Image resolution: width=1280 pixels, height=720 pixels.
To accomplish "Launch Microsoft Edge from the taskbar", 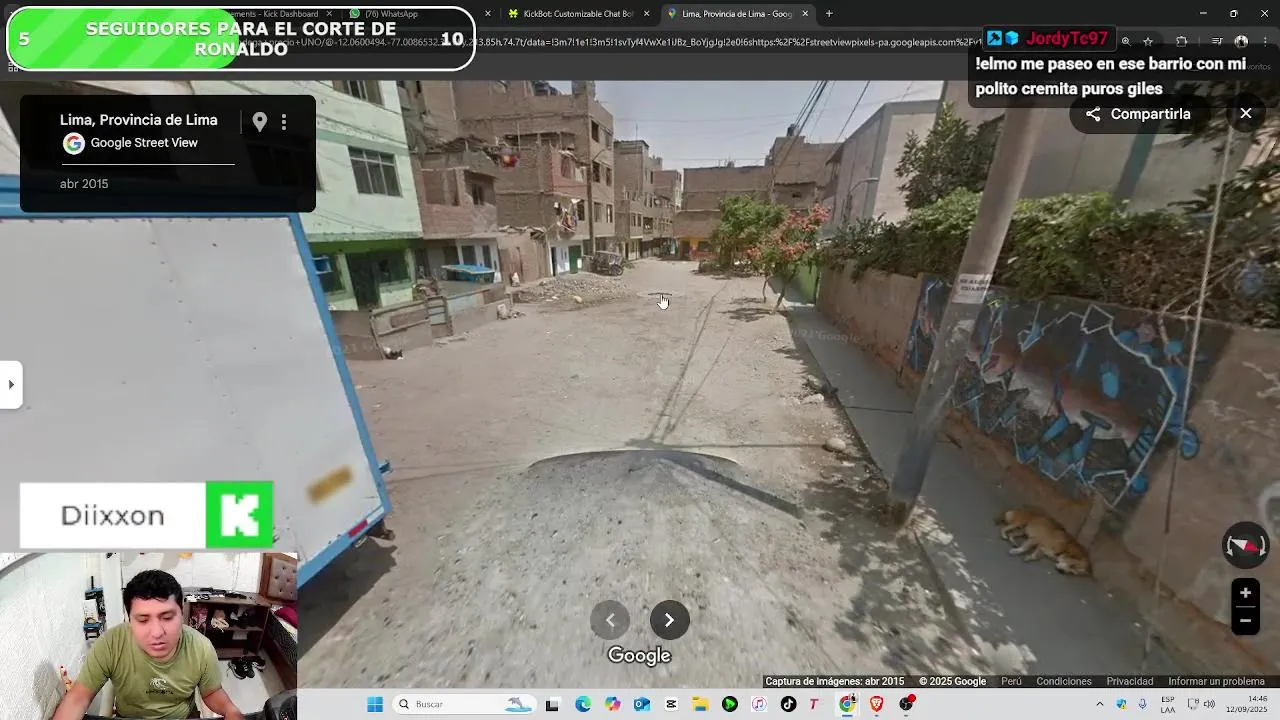I will pyautogui.click(x=583, y=705).
